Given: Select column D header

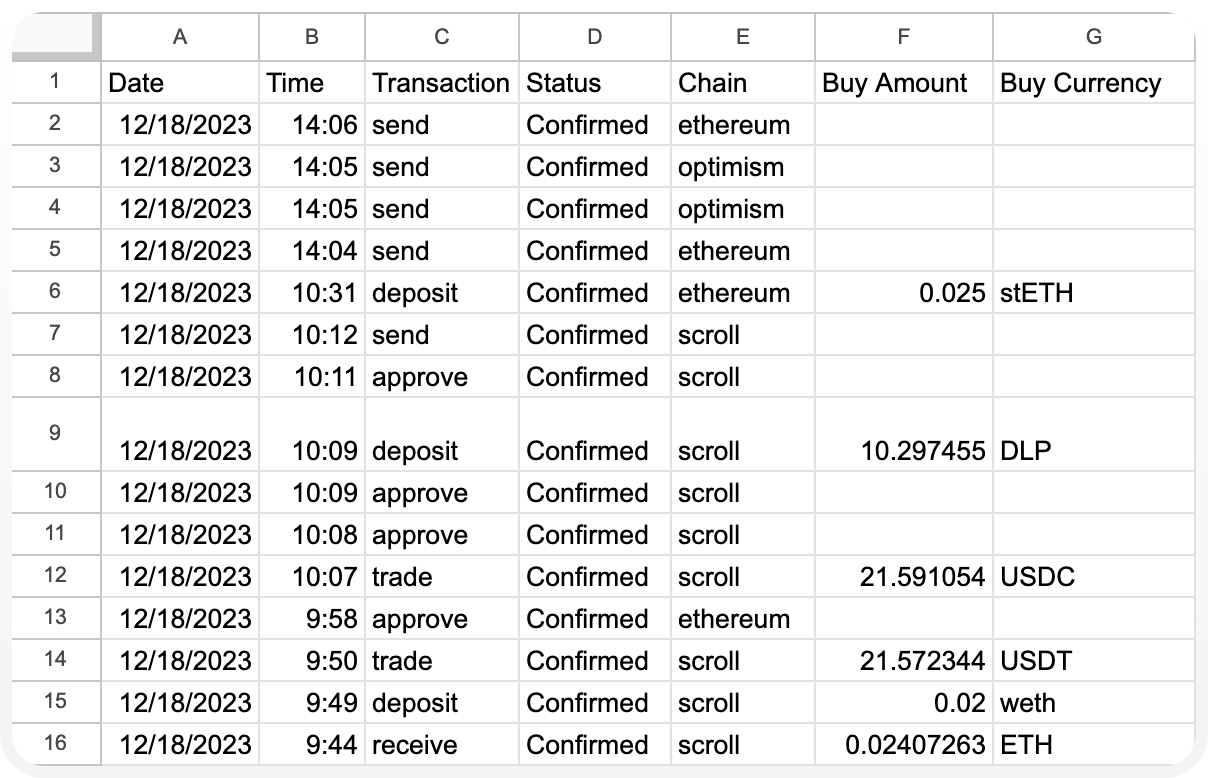Looking at the screenshot, I should (x=594, y=36).
